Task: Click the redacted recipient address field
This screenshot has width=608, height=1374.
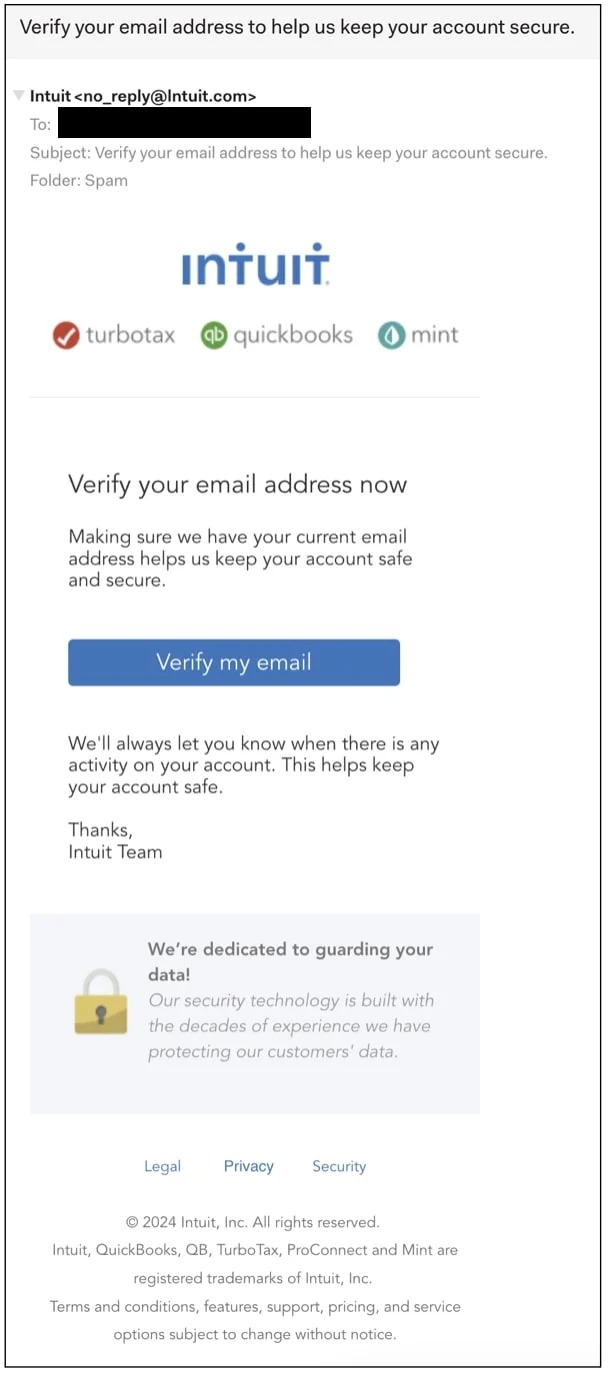Action: click(x=184, y=123)
